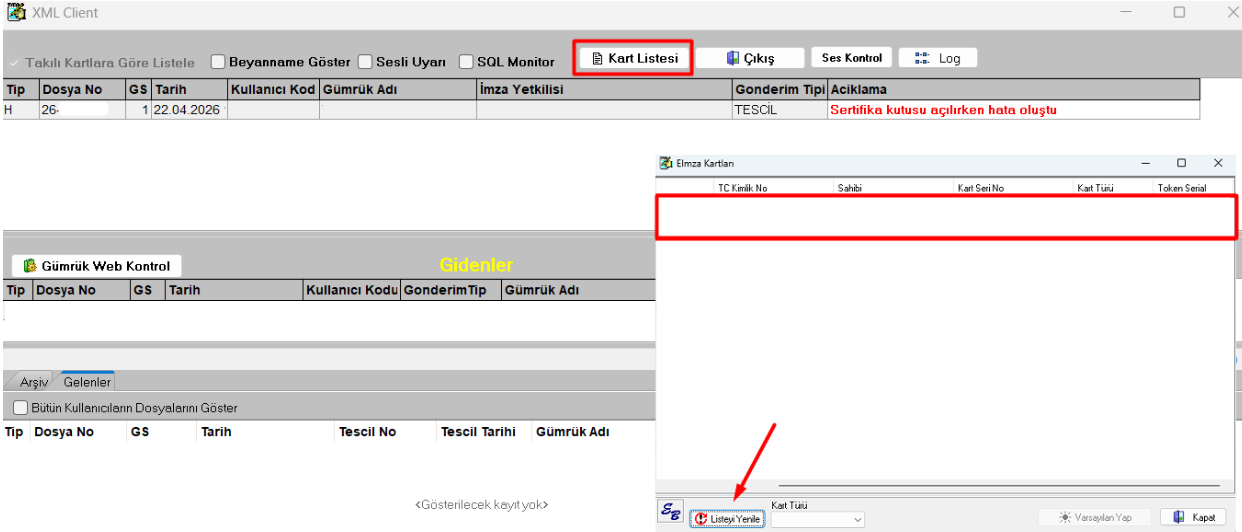Click the Varsayılan Yap button
This screenshot has height=532, width=1242.
click(1095, 517)
